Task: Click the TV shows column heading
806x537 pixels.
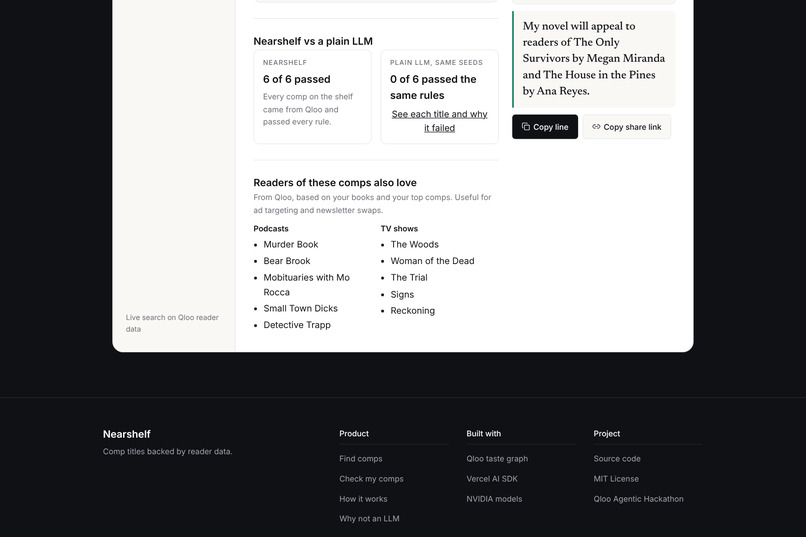Action: click(399, 229)
